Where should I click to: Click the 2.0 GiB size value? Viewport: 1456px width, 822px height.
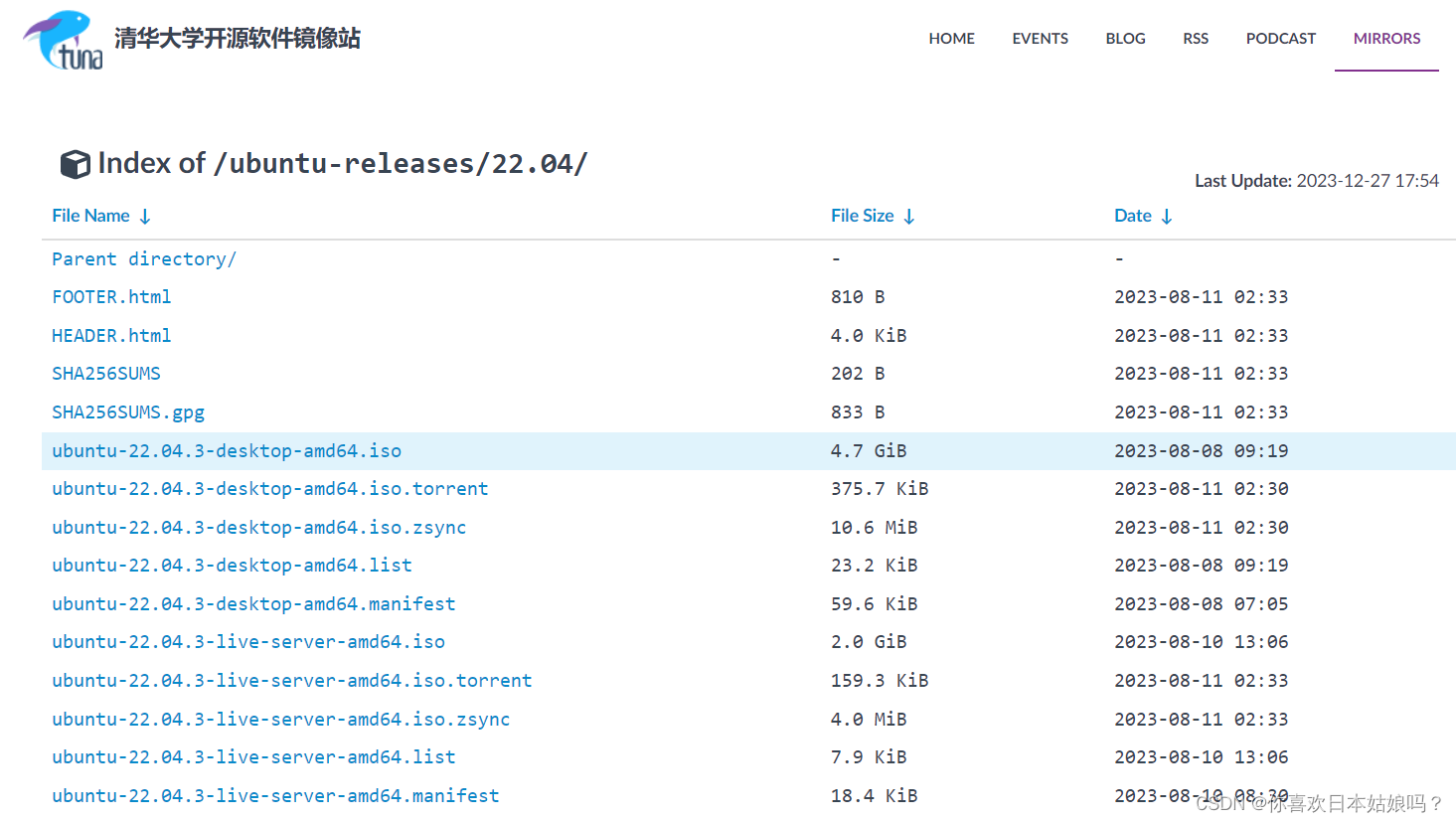pos(869,642)
